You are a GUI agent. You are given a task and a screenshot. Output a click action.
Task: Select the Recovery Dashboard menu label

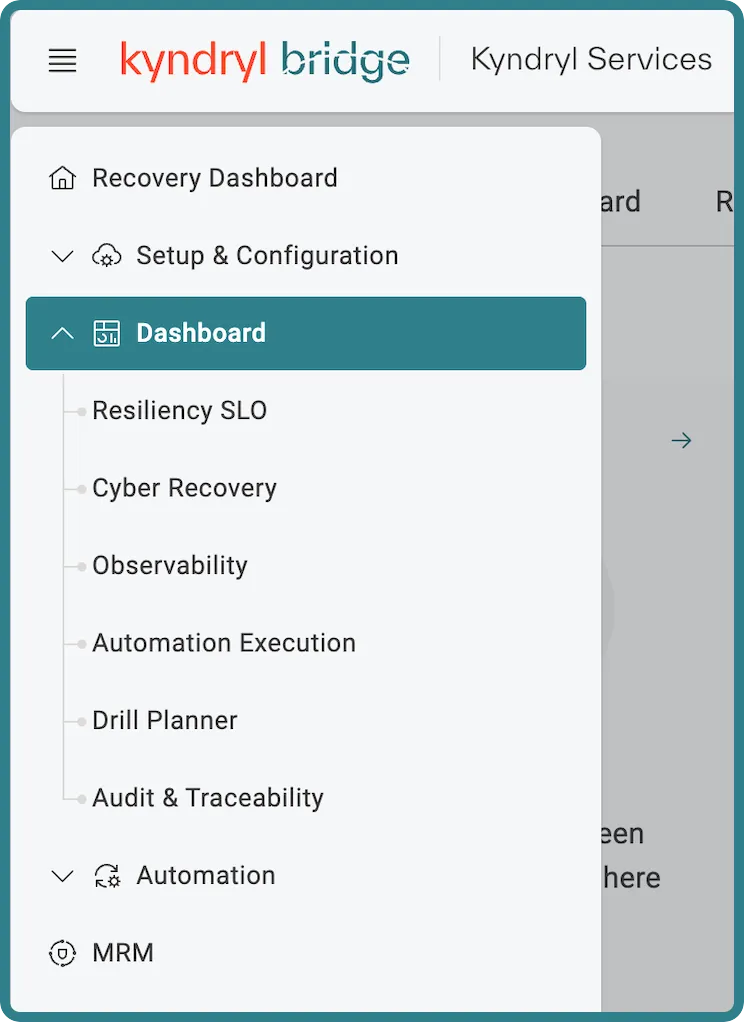pyautogui.click(x=215, y=178)
